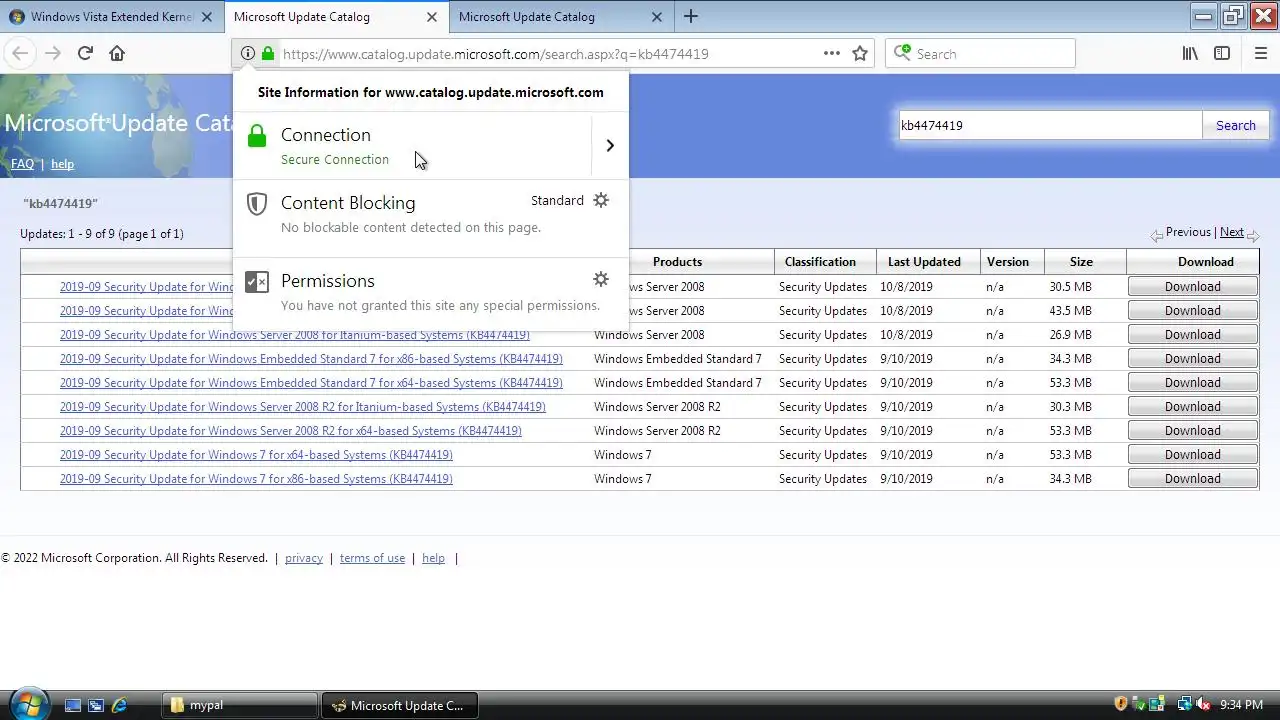Download Windows 7 x64 update
1280x720 pixels.
coord(1192,455)
